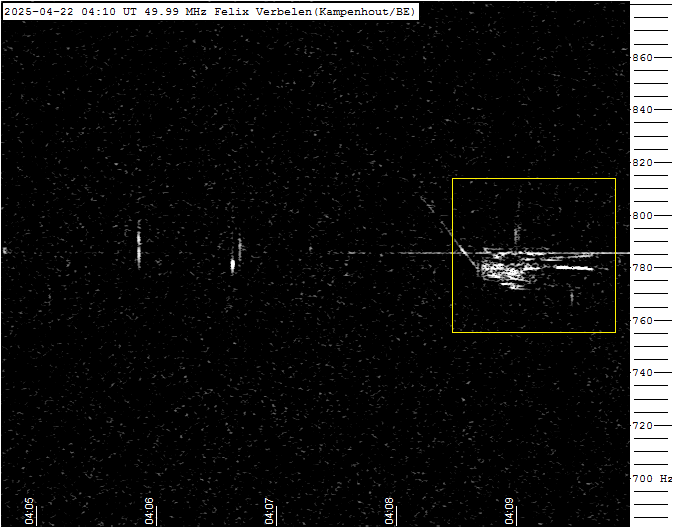This screenshot has width=673, height=528.
Task: Click the 49.99 MHz frequency in header
Action: point(175,12)
